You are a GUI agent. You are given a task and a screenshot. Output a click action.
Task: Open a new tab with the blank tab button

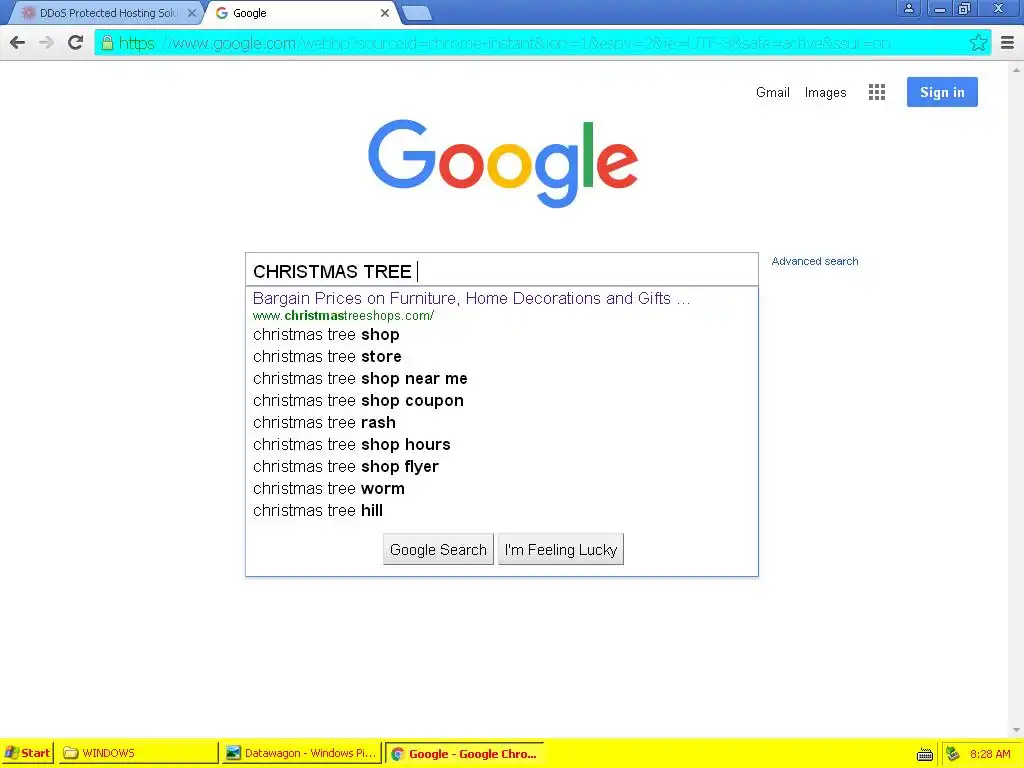point(416,13)
